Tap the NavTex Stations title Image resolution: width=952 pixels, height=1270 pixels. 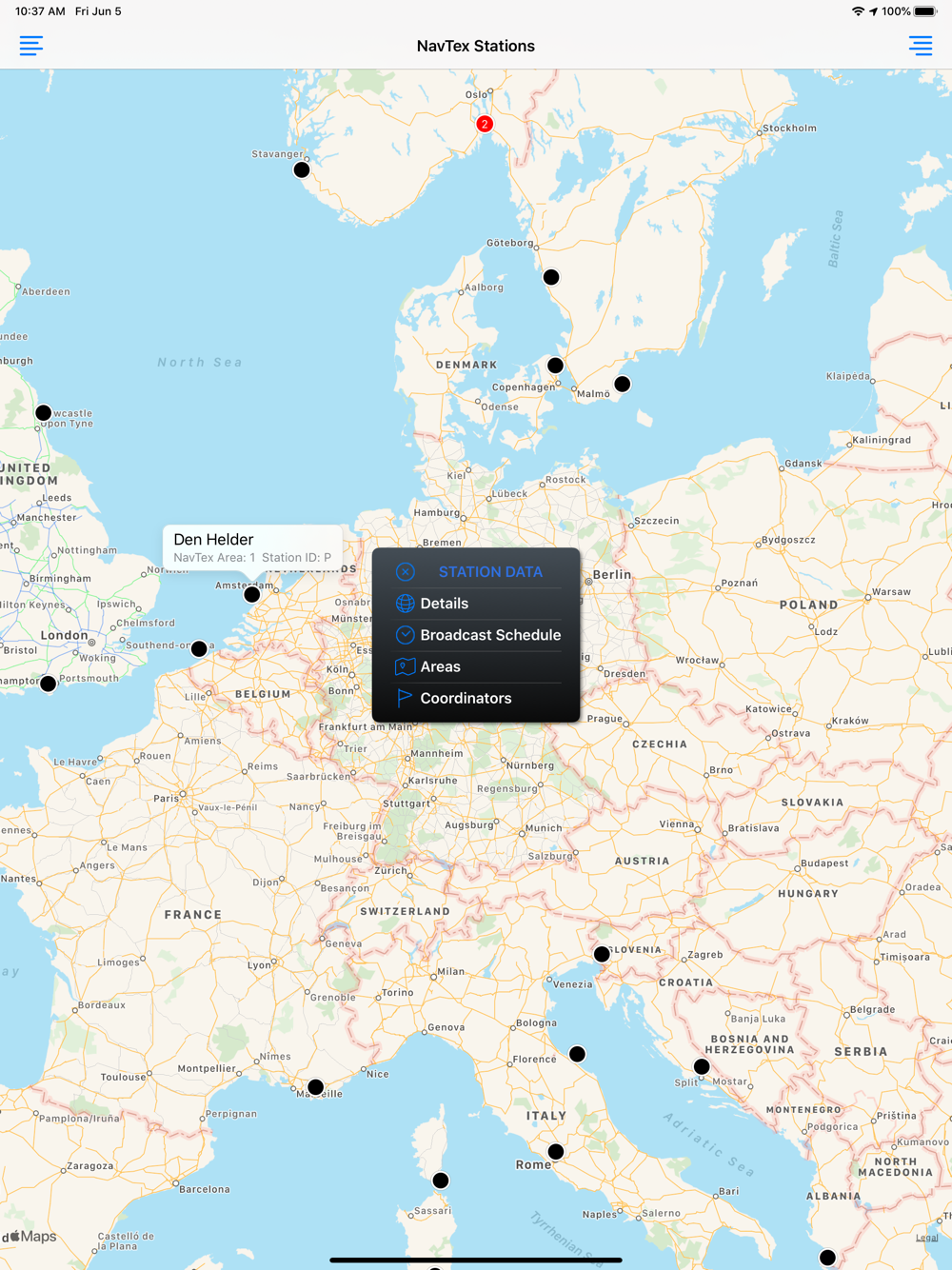pyautogui.click(x=476, y=46)
